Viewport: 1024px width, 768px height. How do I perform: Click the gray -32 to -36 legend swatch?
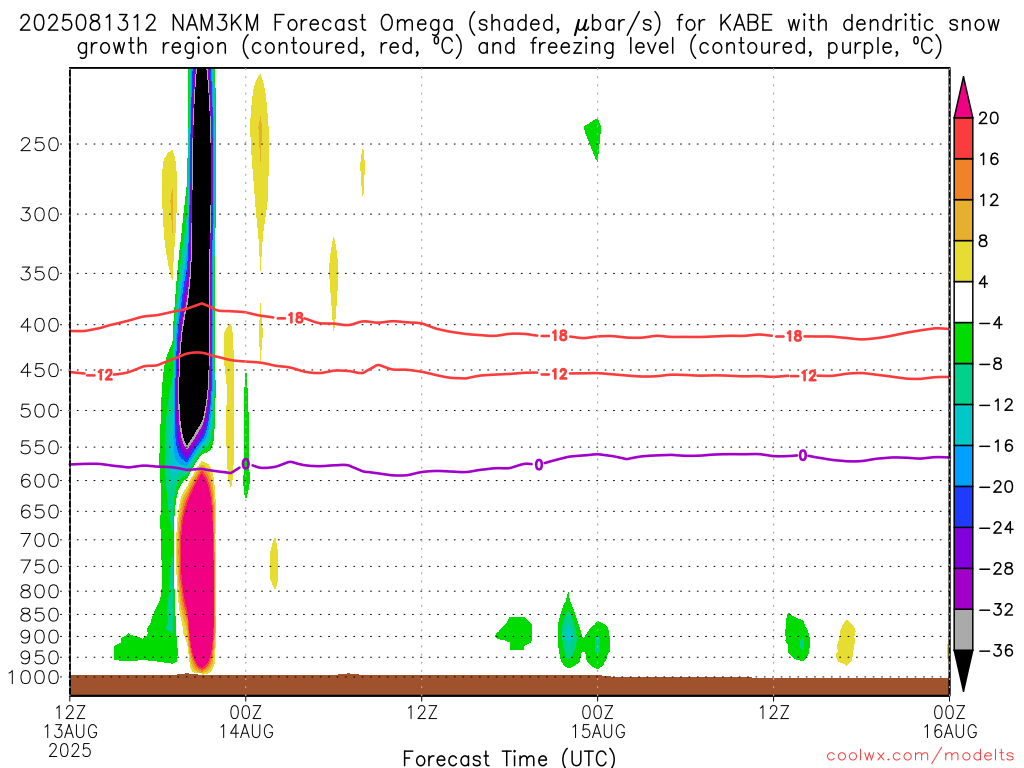(x=963, y=630)
